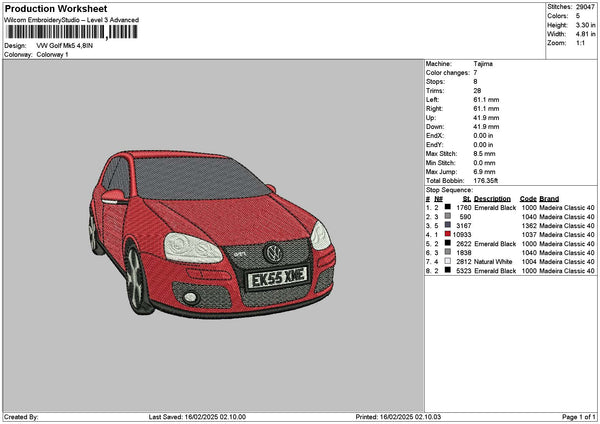Image resolution: width=600 pixels, height=424 pixels.
Task: Click the stitch count '1760' in row 1
Action: tap(464, 208)
